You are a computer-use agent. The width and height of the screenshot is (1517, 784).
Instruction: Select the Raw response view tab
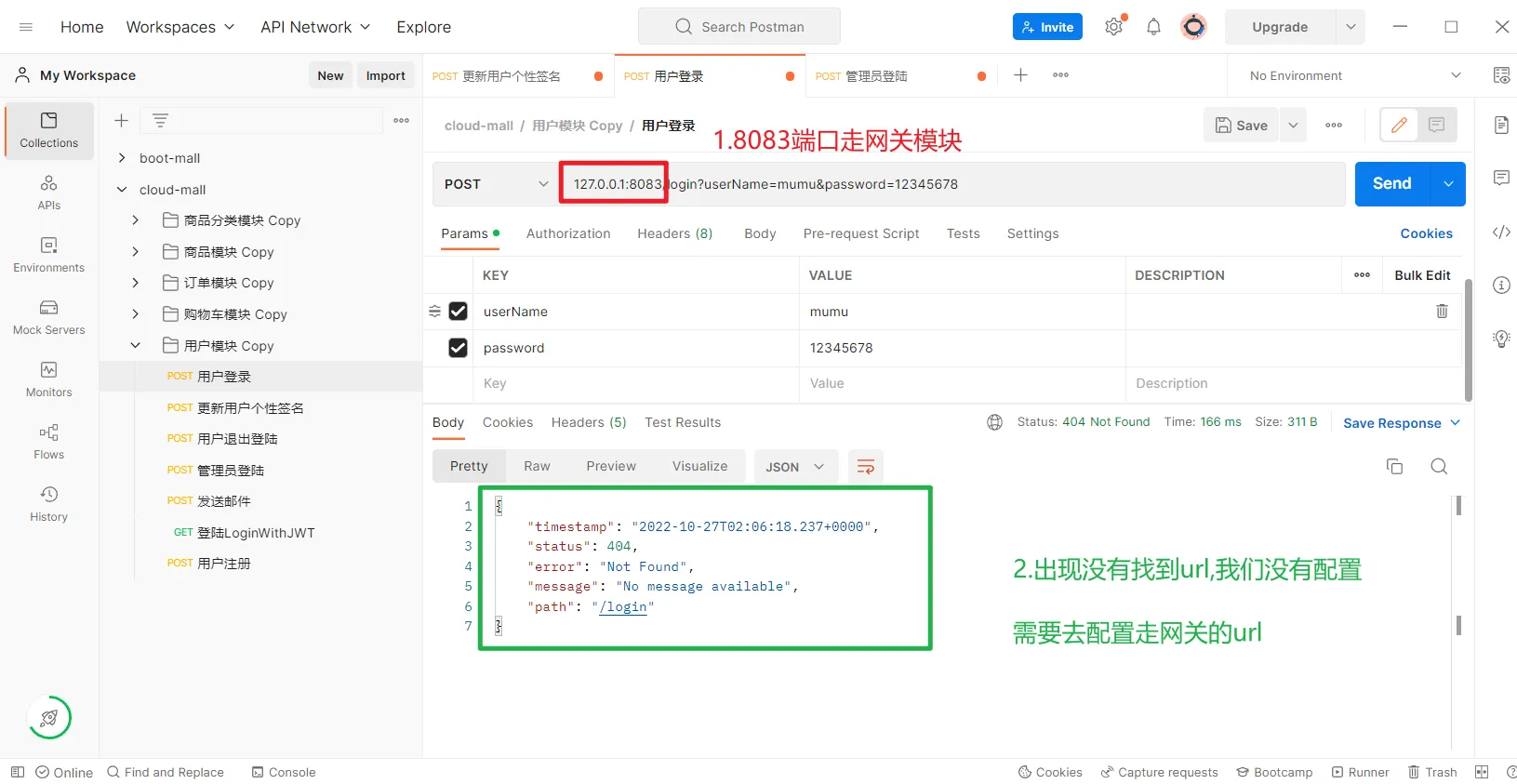(x=537, y=466)
